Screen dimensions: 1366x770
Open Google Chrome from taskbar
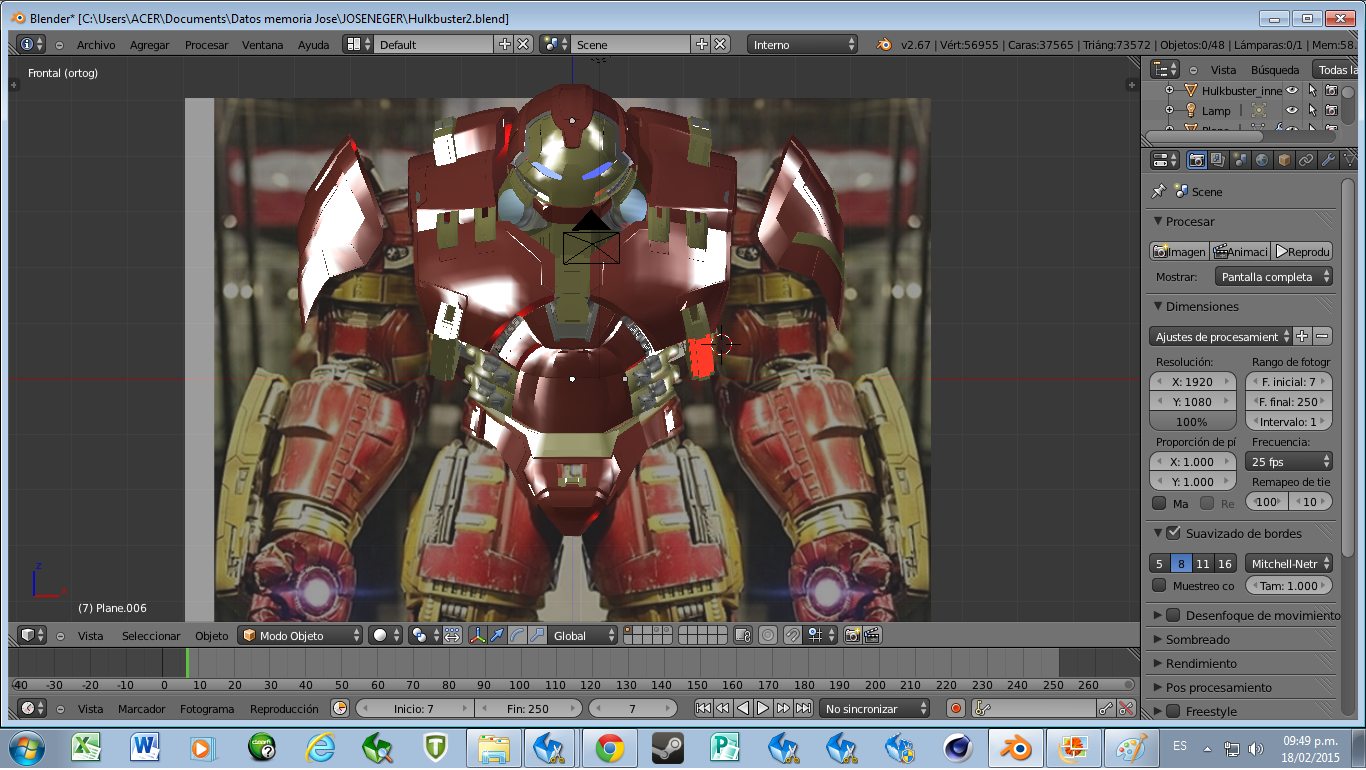point(610,747)
